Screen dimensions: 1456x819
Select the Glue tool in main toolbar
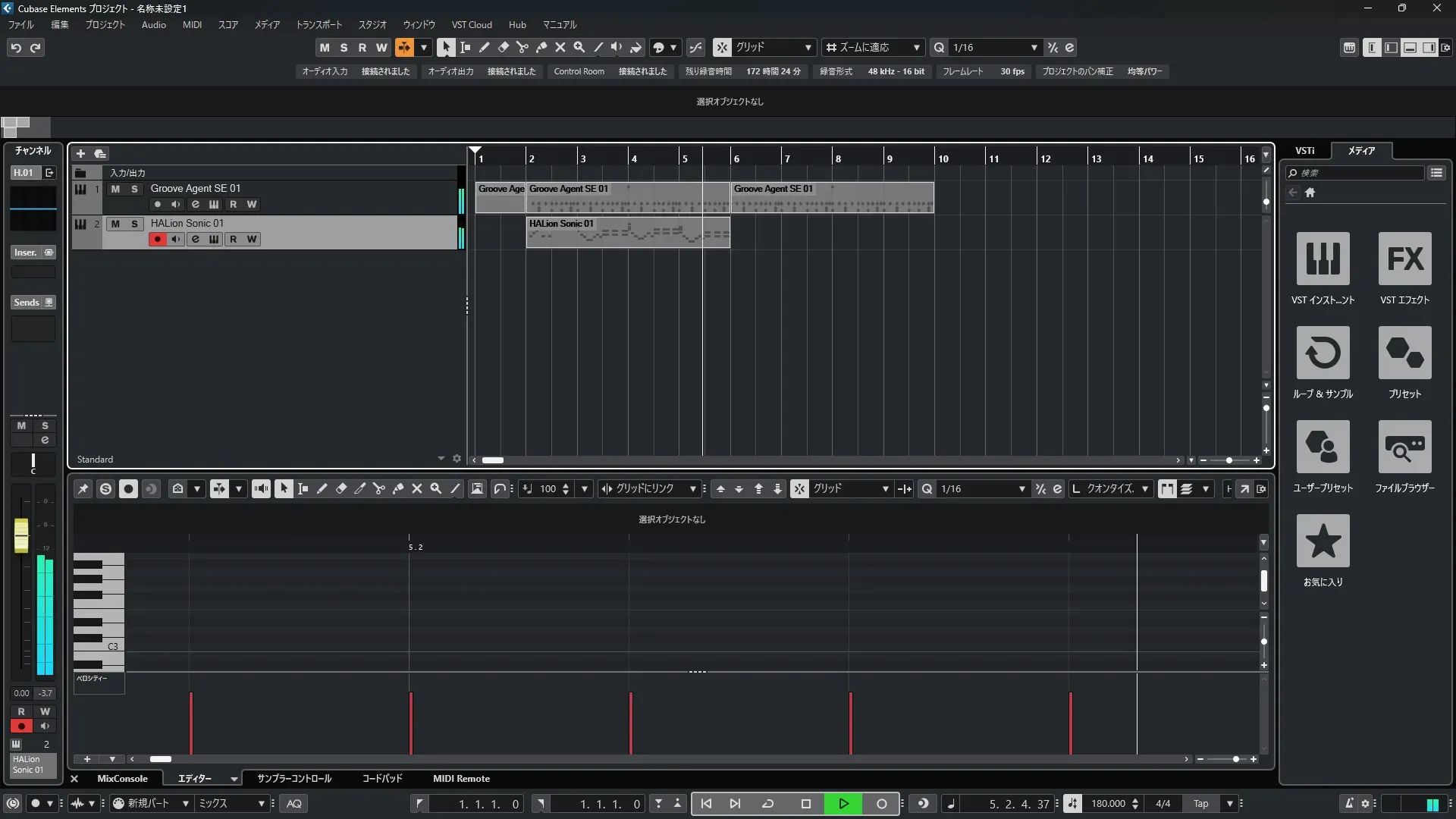541,48
